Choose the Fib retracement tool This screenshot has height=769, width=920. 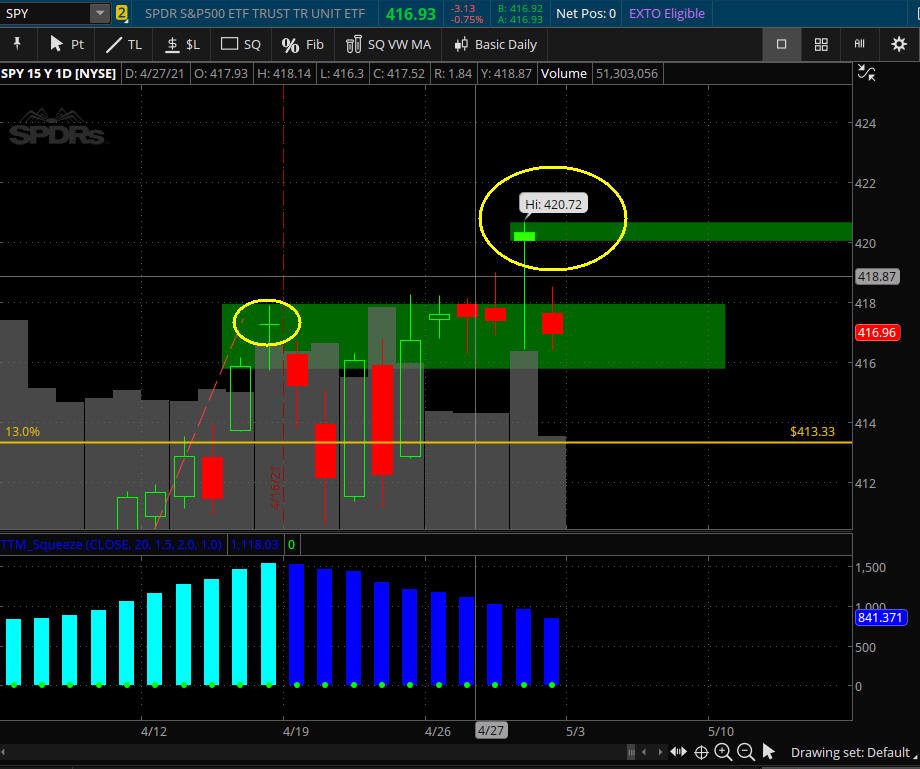click(x=303, y=44)
